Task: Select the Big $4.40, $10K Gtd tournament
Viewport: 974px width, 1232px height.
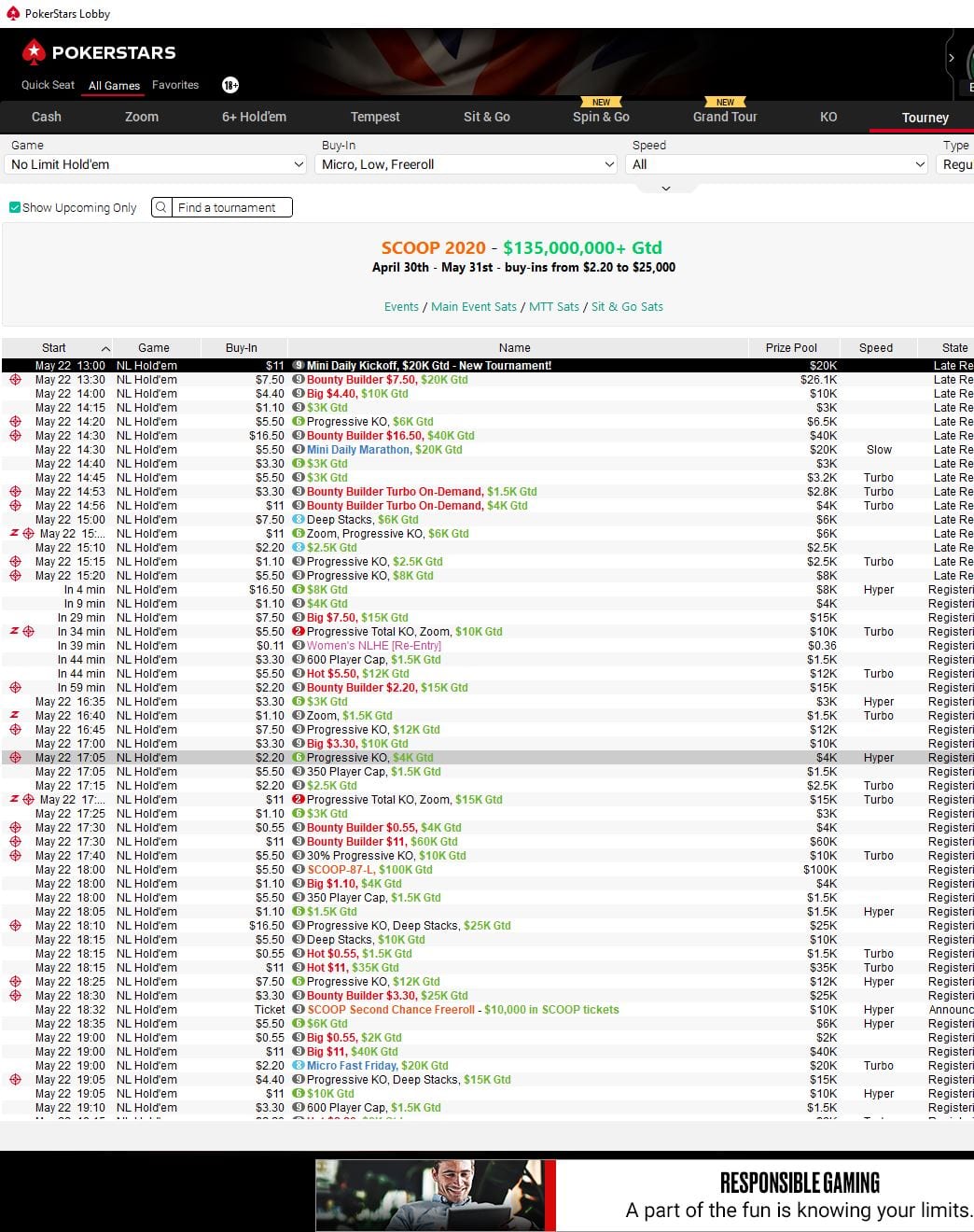Action: tap(487, 394)
